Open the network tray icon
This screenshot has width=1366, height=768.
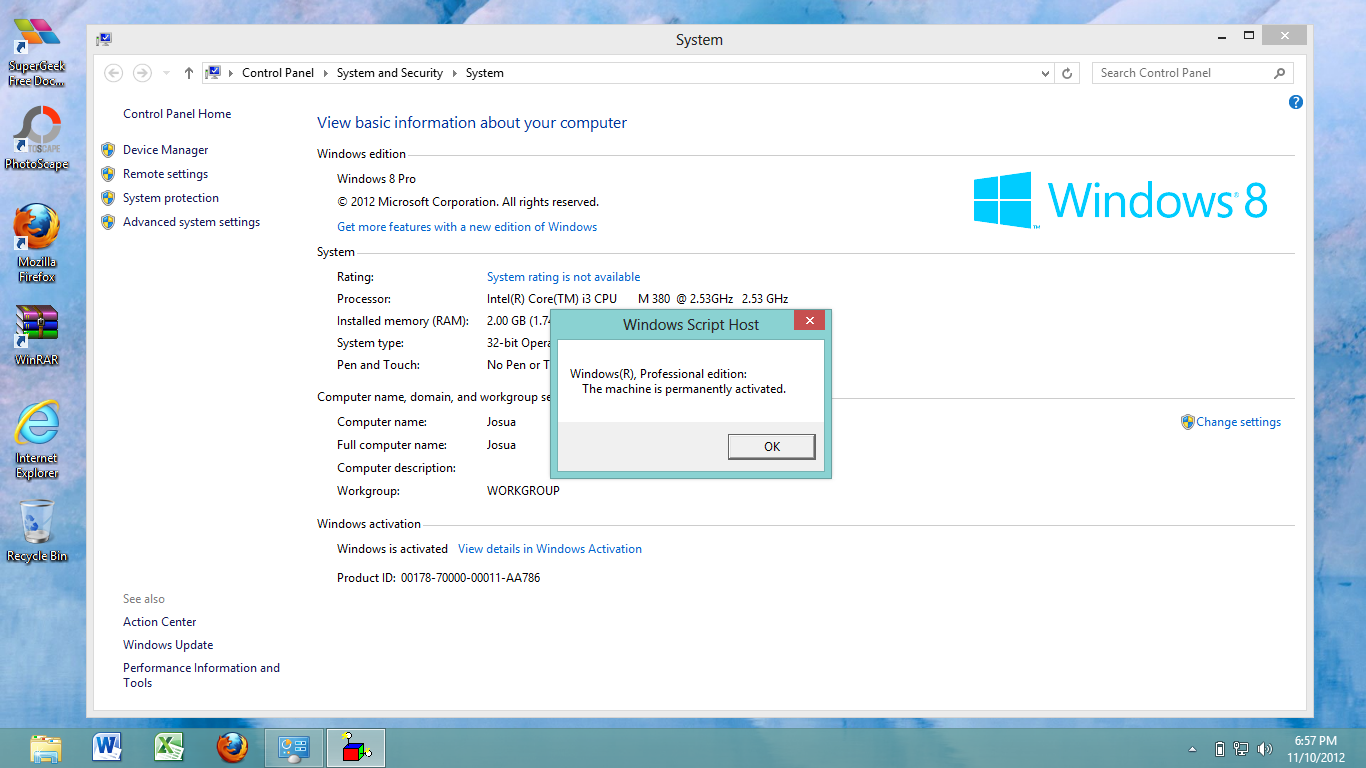[1241, 748]
